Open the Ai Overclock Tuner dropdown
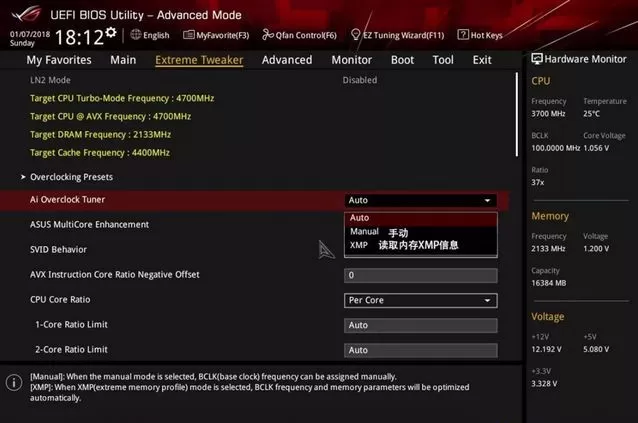638x423 pixels. tap(420, 200)
